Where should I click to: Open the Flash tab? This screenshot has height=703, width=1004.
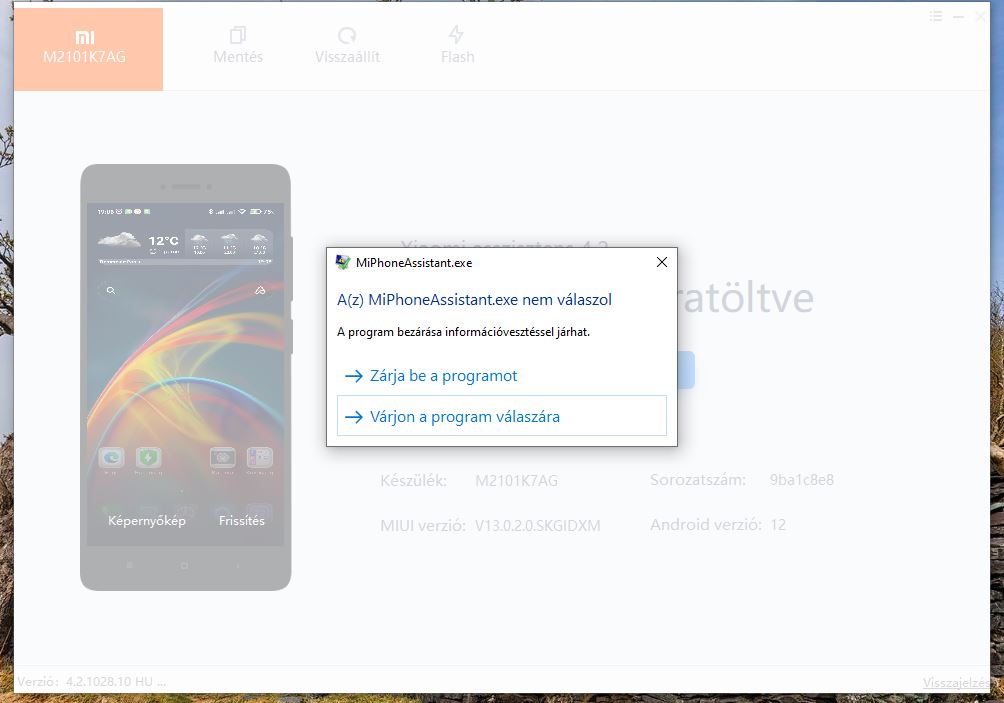(x=457, y=46)
